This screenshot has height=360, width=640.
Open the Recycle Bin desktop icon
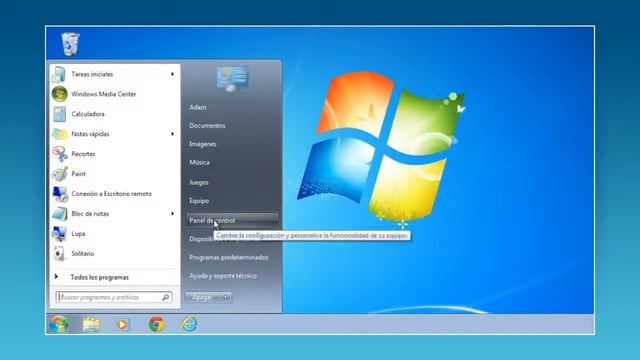coord(70,44)
